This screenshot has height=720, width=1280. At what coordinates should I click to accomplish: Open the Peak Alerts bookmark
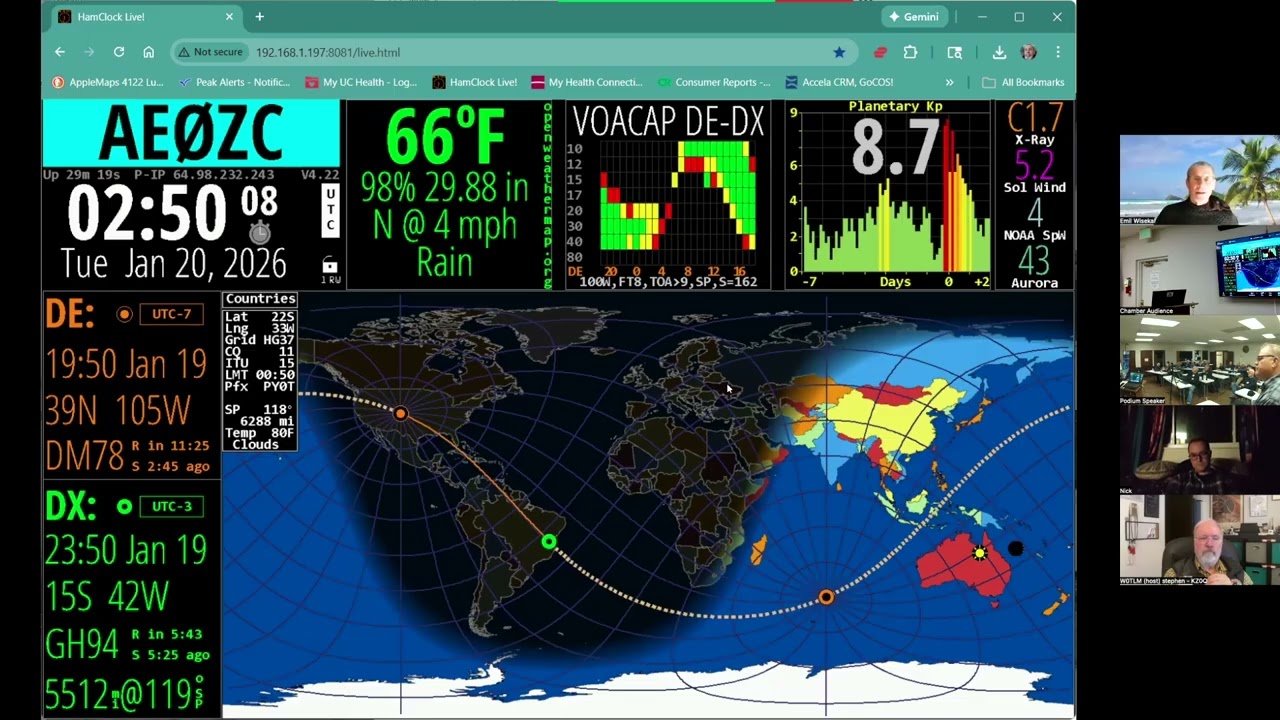click(x=234, y=82)
